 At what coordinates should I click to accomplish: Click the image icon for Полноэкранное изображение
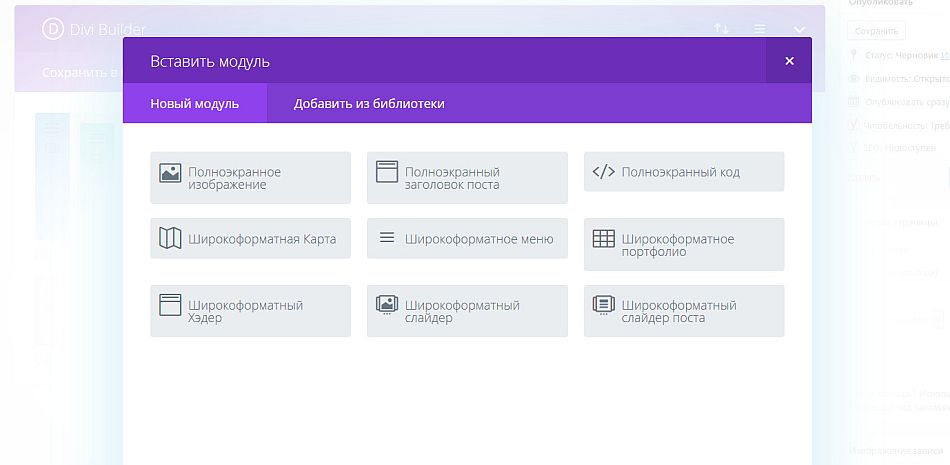(x=170, y=172)
